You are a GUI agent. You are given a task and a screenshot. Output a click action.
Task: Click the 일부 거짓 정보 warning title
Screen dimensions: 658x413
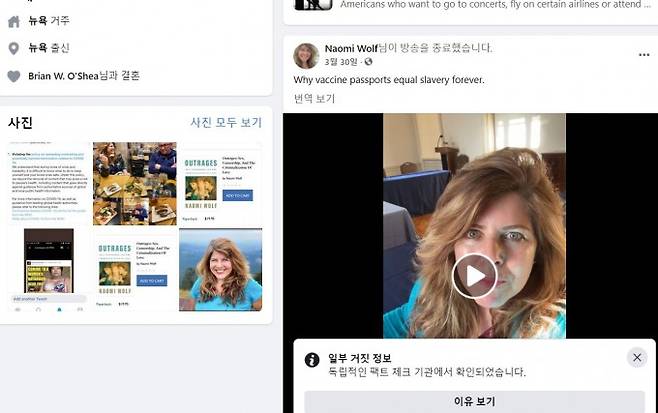[360, 358]
